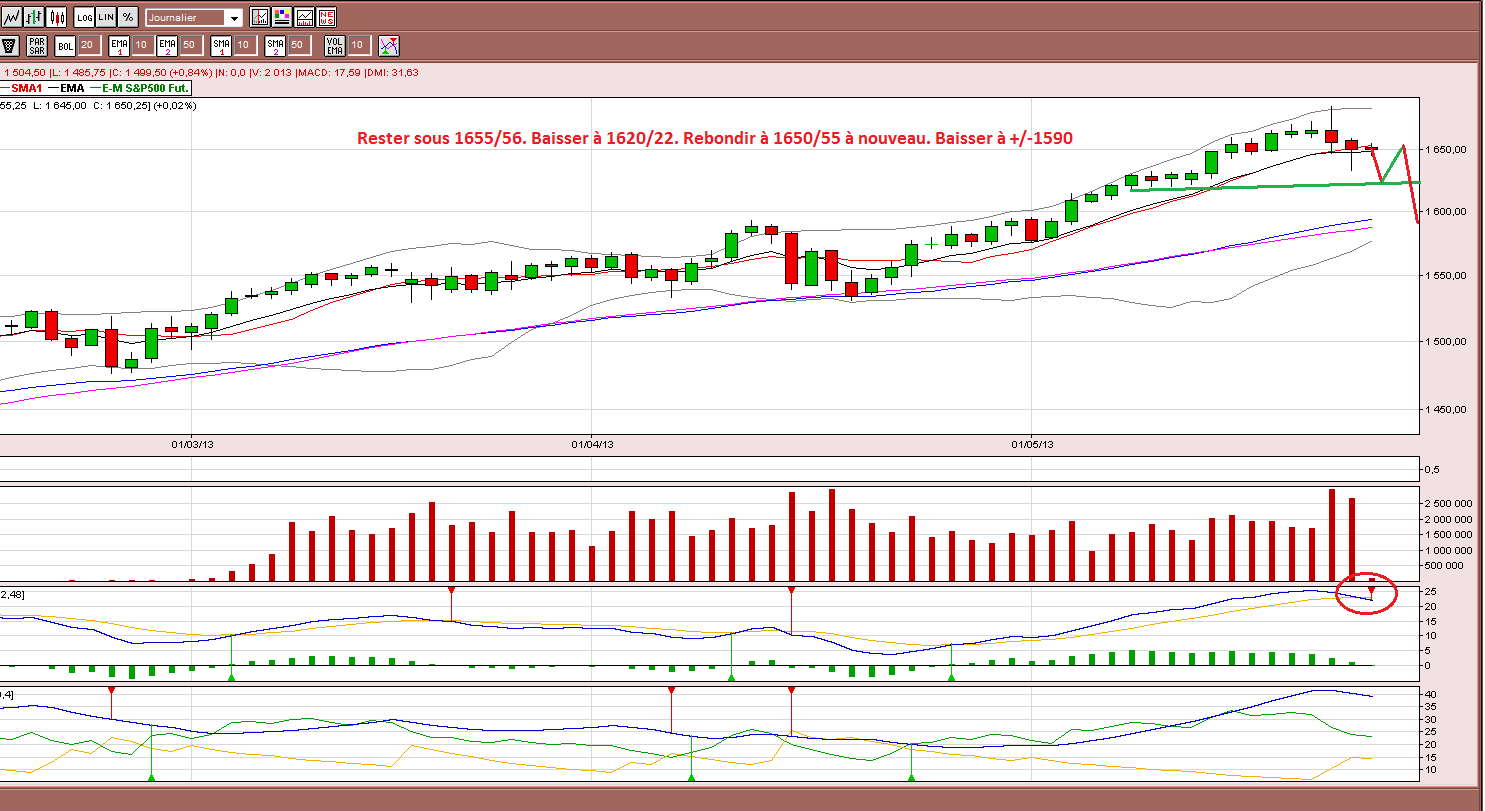Click the 2 500 000 volume axis label
Image resolution: width=1485 pixels, height=811 pixels.
[1447, 503]
